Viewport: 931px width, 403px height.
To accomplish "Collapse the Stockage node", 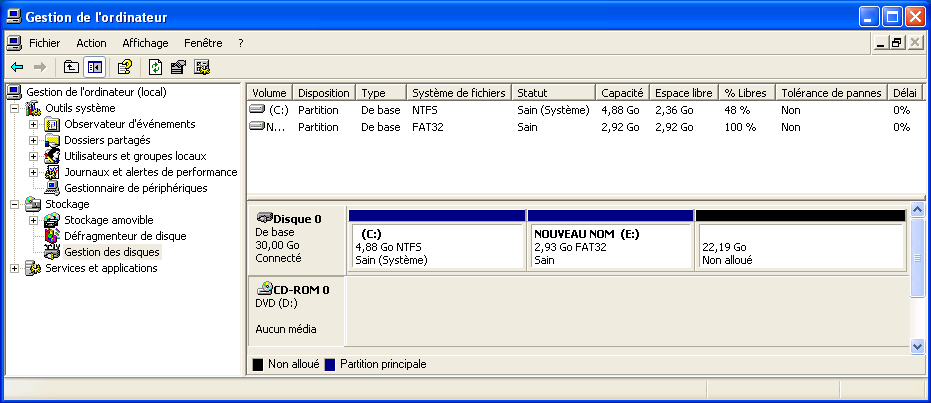I will [x=14, y=205].
